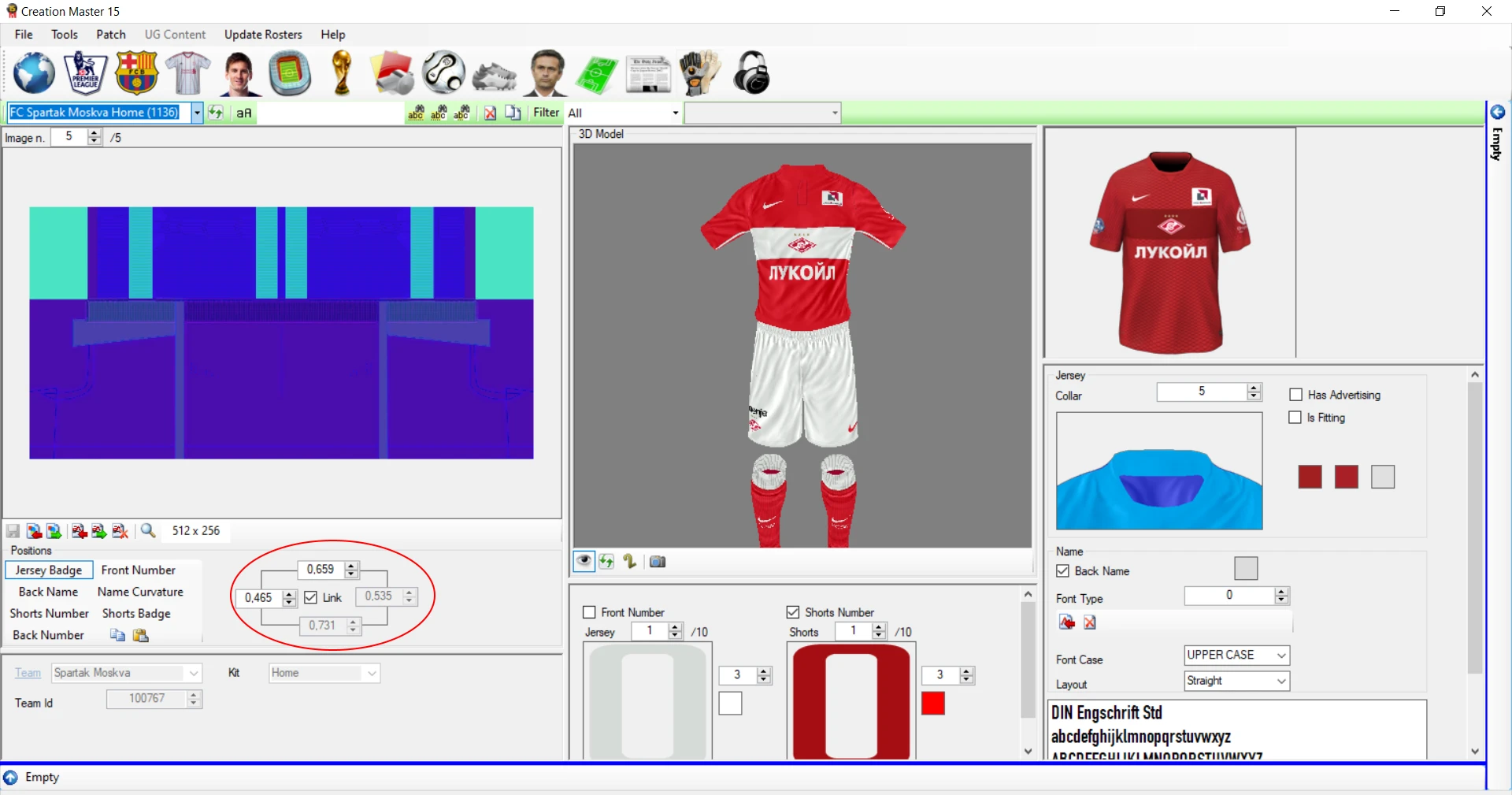The image size is (1512, 795).
Task: Click the delete kit red X icon
Action: [490, 113]
